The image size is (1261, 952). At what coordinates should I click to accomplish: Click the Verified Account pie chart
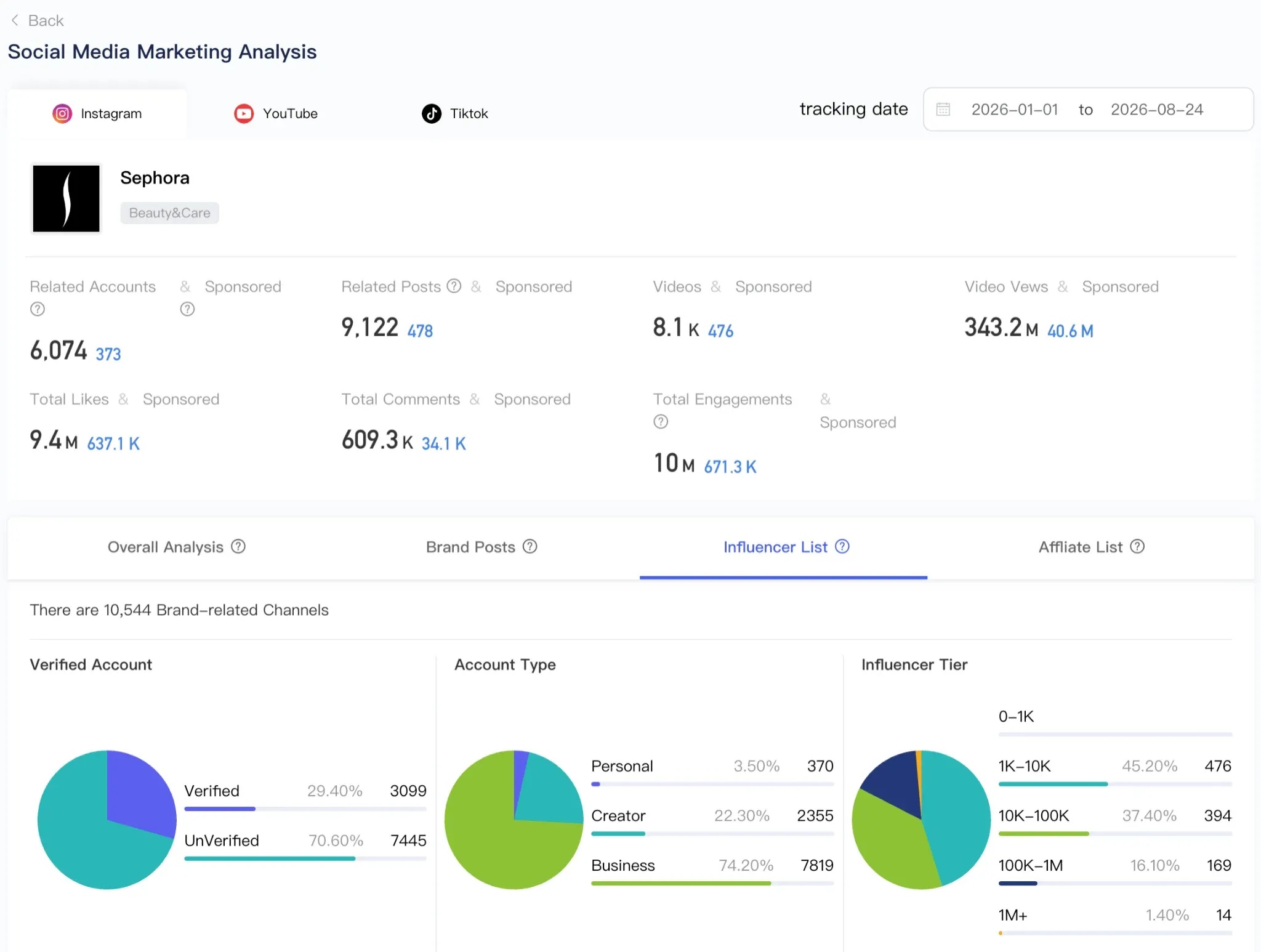pyautogui.click(x=107, y=820)
